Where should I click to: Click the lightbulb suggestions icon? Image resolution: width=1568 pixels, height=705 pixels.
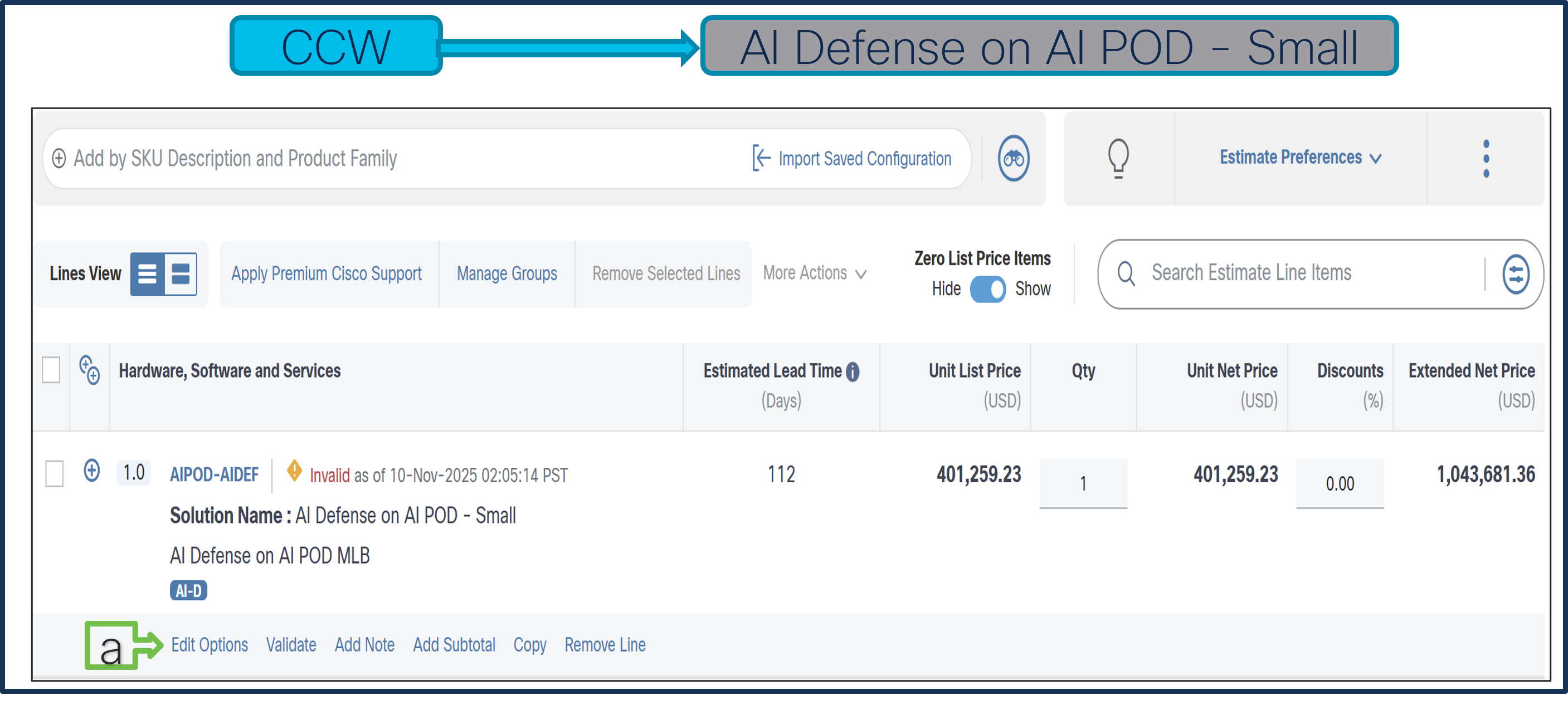pos(1119,158)
